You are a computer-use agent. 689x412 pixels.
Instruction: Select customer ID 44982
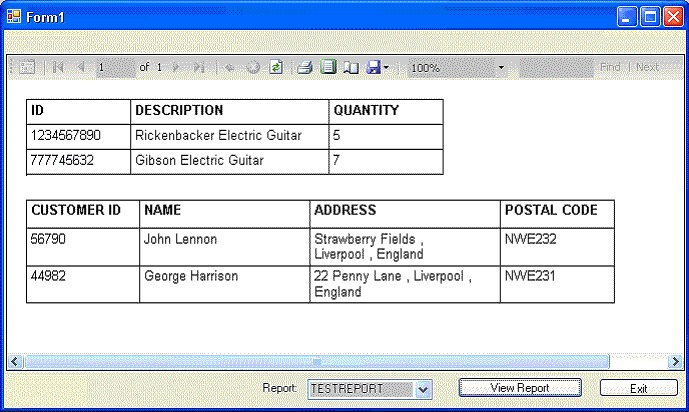point(83,284)
